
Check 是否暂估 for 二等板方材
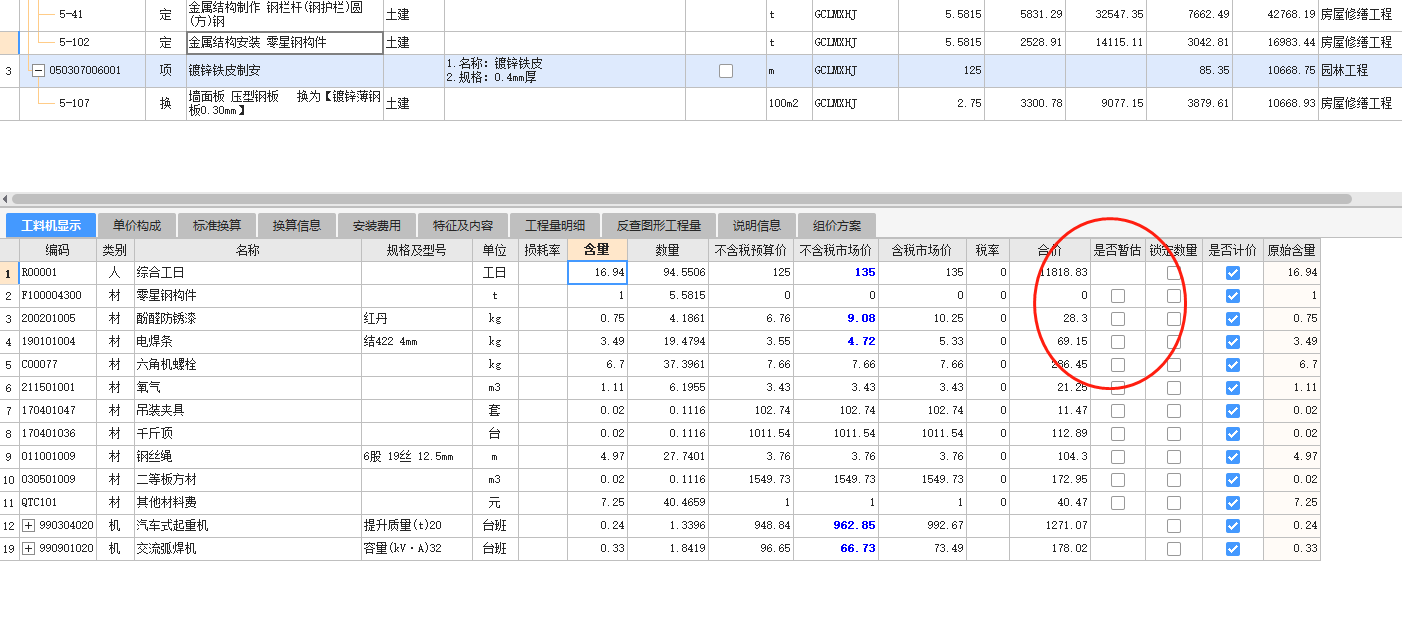click(x=1118, y=479)
